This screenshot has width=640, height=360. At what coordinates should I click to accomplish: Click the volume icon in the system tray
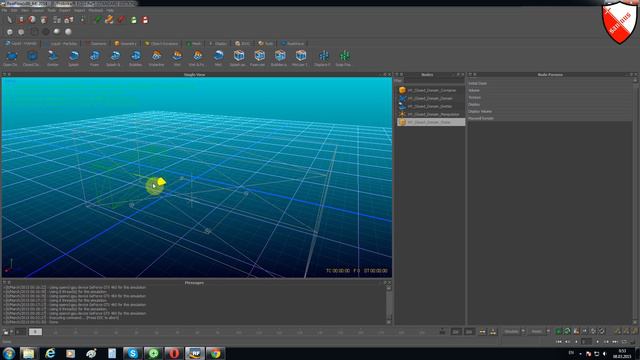[604, 353]
